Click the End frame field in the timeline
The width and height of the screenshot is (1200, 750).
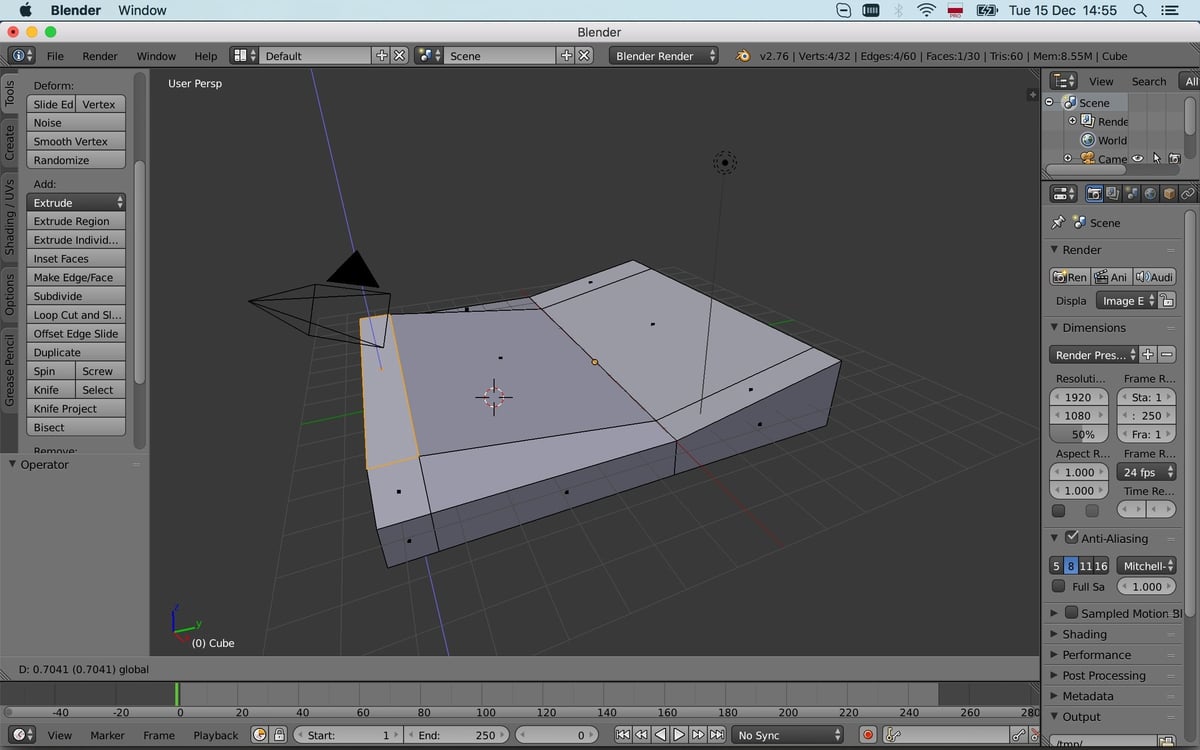[455, 734]
